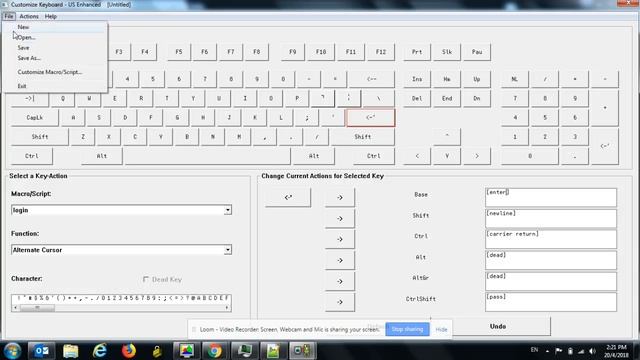Image resolution: width=640 pixels, height=360 pixels.
Task: Click the Alt action field containing [dead]
Action: click(551, 260)
